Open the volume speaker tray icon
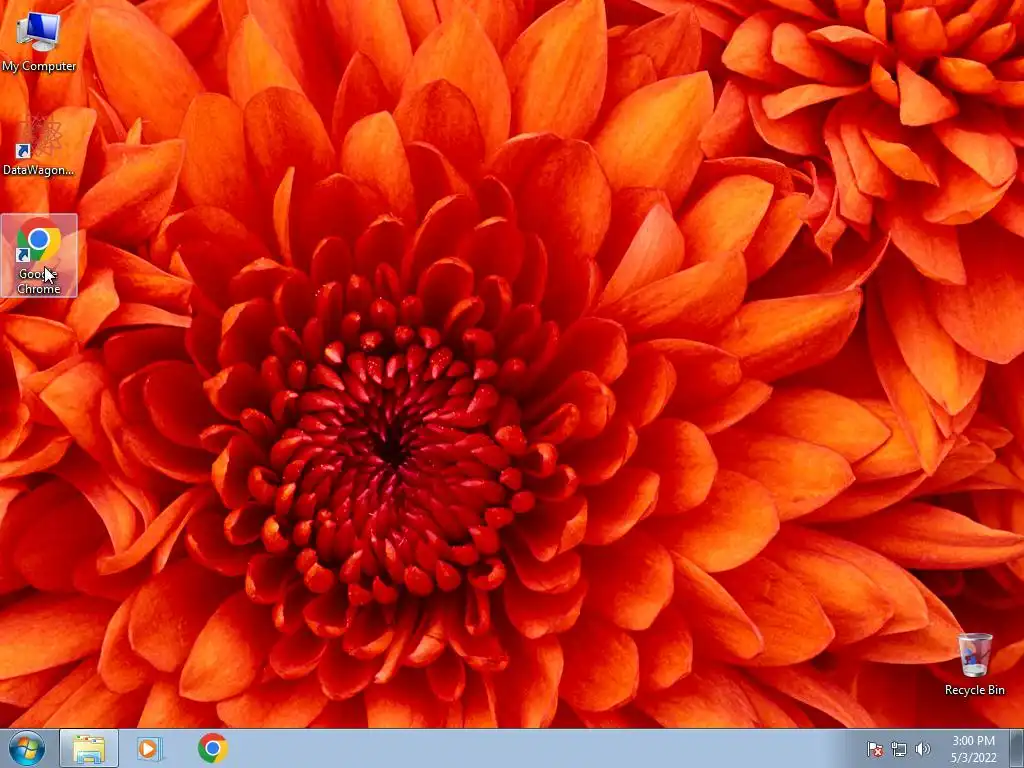 point(923,749)
